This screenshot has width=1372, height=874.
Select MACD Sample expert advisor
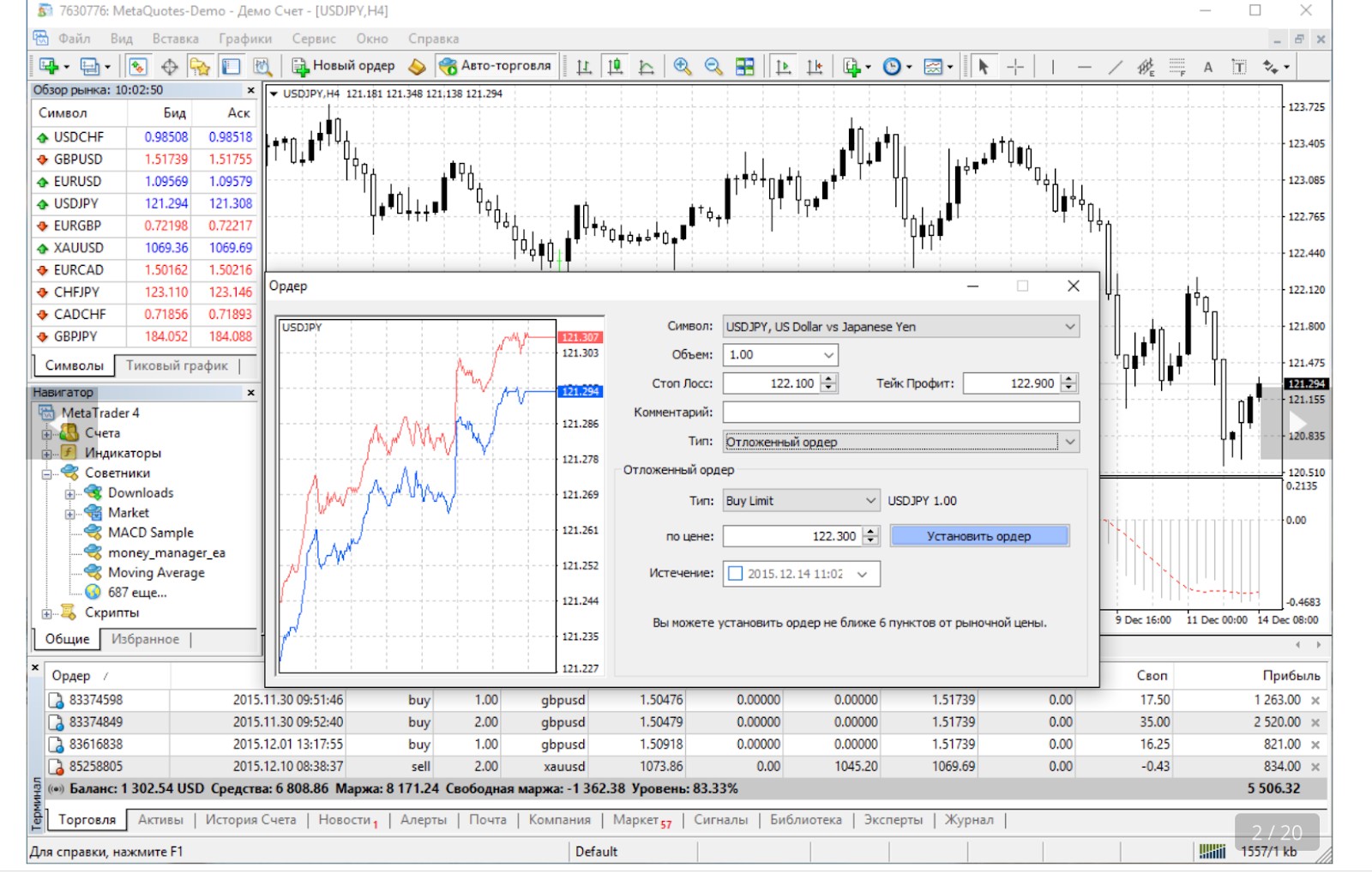150,533
